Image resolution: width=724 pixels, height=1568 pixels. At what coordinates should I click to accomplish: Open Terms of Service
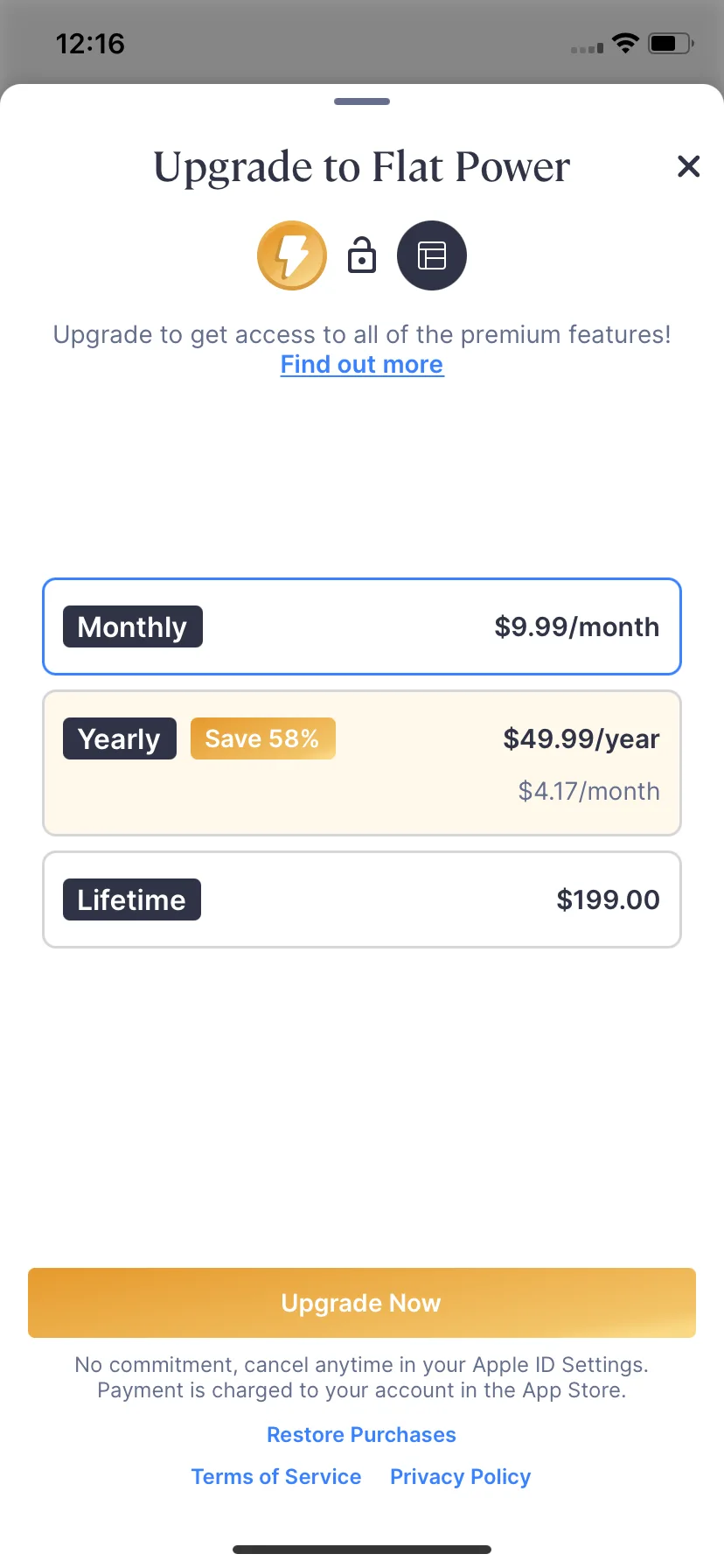[x=276, y=1477]
